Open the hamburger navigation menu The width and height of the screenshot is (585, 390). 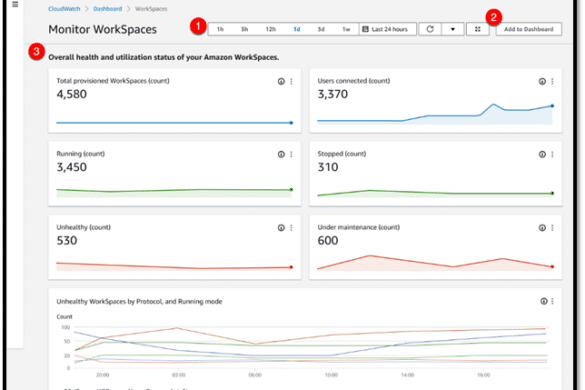pyautogui.click(x=15, y=4)
